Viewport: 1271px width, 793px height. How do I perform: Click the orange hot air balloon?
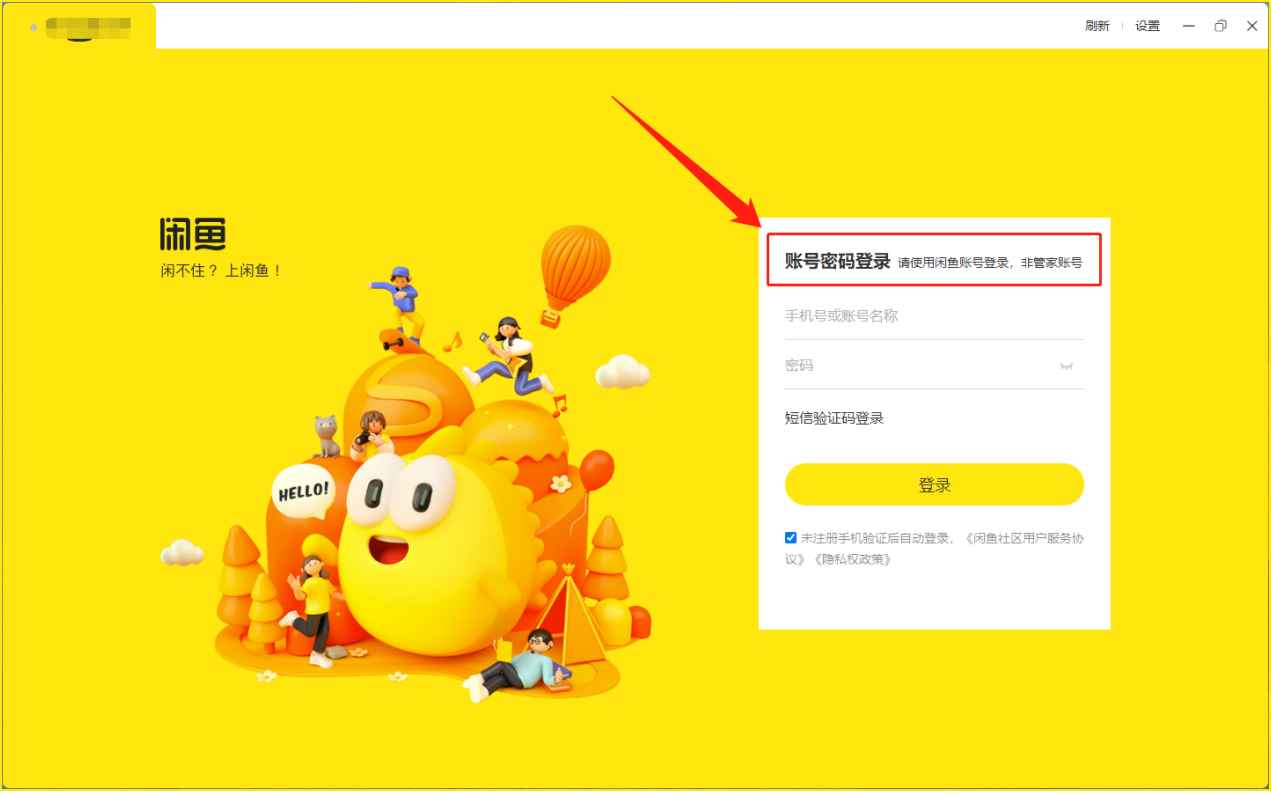(575, 266)
